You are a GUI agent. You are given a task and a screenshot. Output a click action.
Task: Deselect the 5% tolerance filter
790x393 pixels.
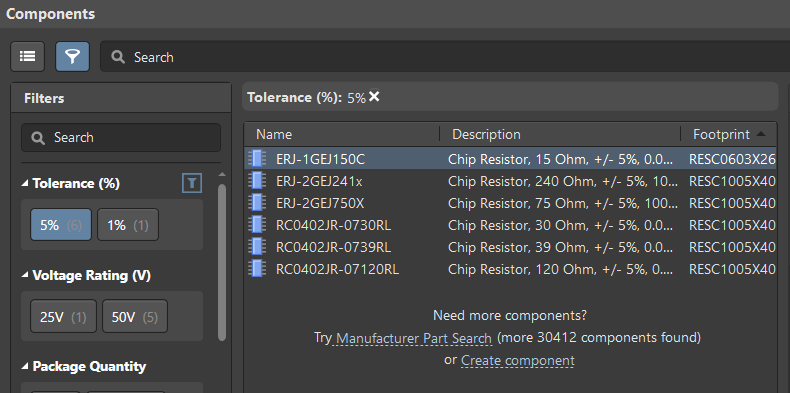click(61, 225)
